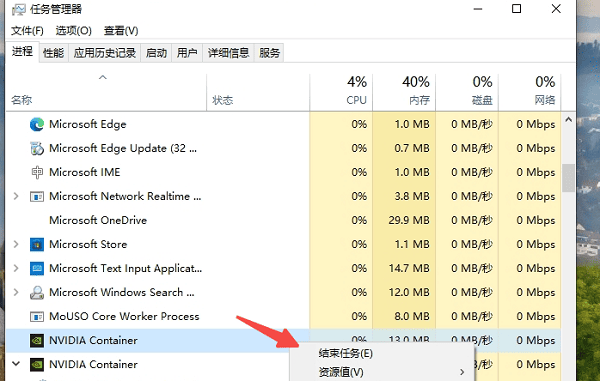This screenshot has width=600, height=381.
Task: Click the 0.7 MB memory value
Action: (412, 148)
